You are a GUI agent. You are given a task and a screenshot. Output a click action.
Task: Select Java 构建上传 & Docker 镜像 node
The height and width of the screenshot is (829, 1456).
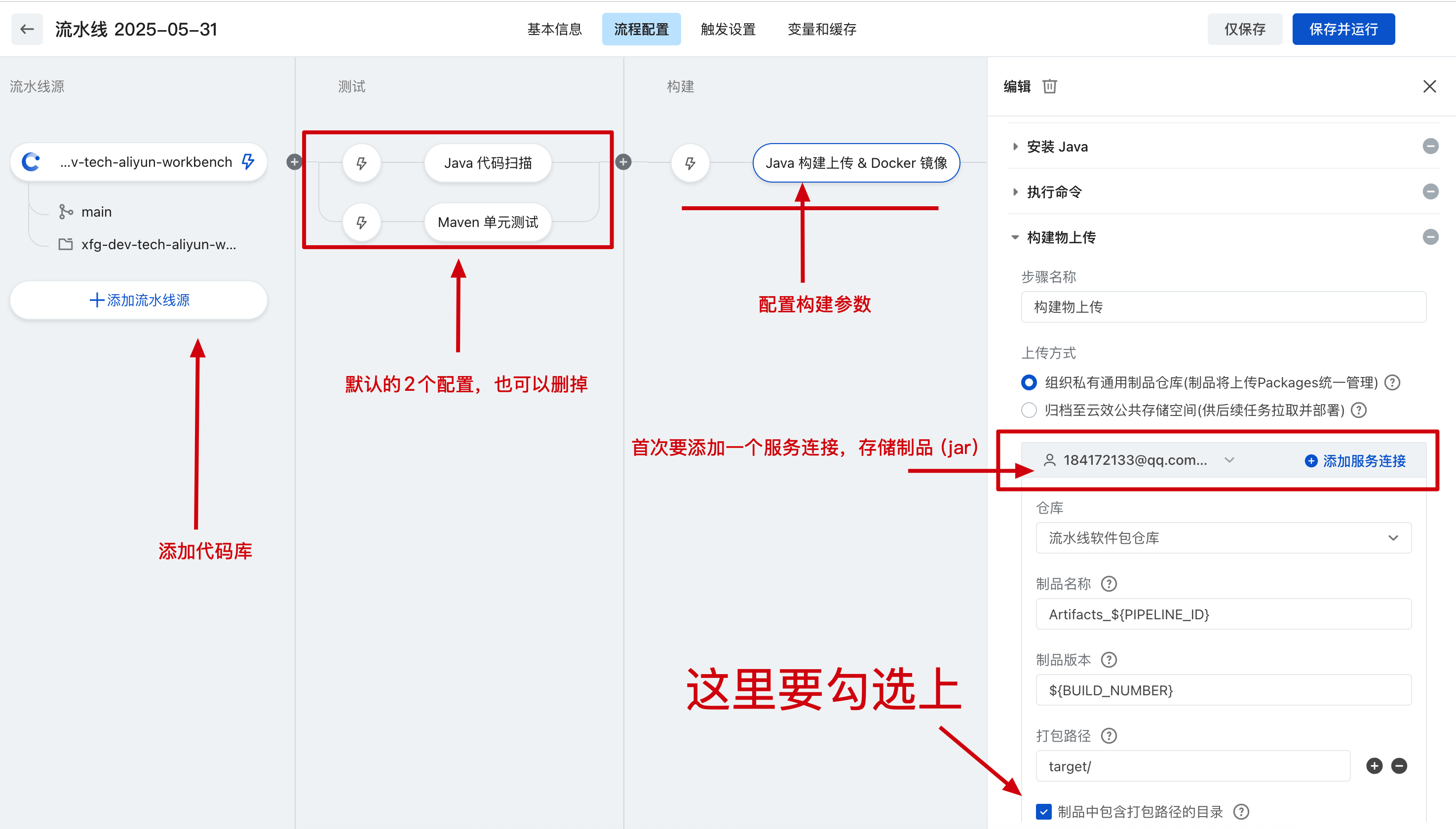point(856,163)
